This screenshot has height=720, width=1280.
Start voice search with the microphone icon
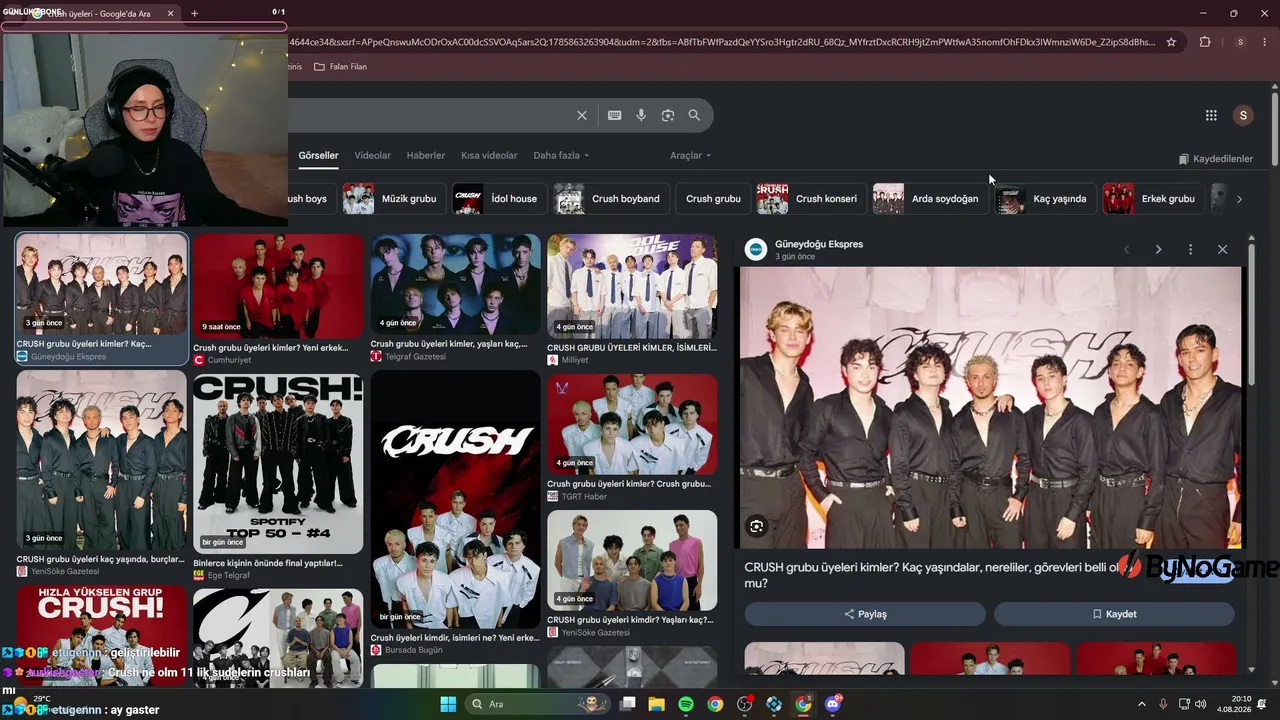coord(641,115)
